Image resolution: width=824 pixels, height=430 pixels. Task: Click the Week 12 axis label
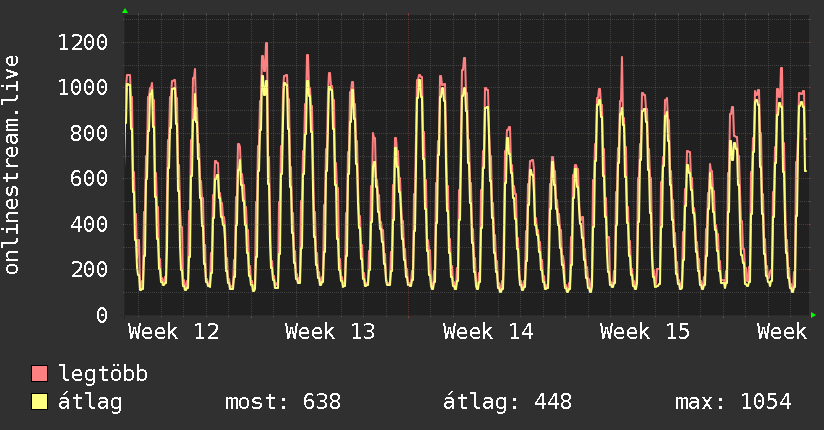tap(173, 332)
